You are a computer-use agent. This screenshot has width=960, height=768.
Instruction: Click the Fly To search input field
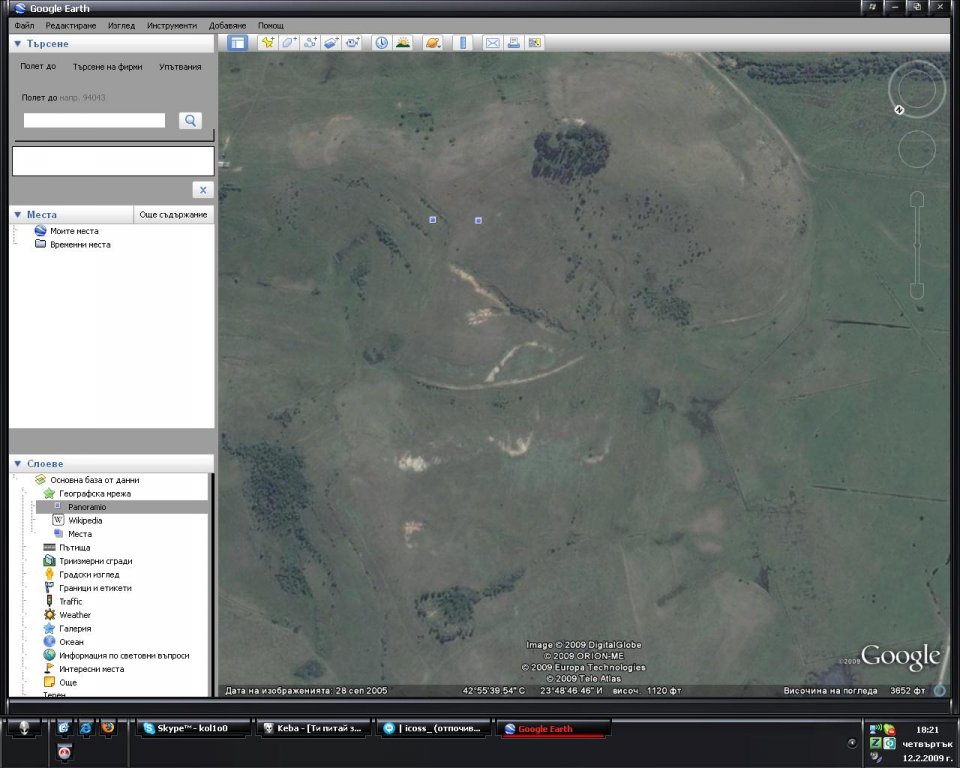click(x=94, y=120)
